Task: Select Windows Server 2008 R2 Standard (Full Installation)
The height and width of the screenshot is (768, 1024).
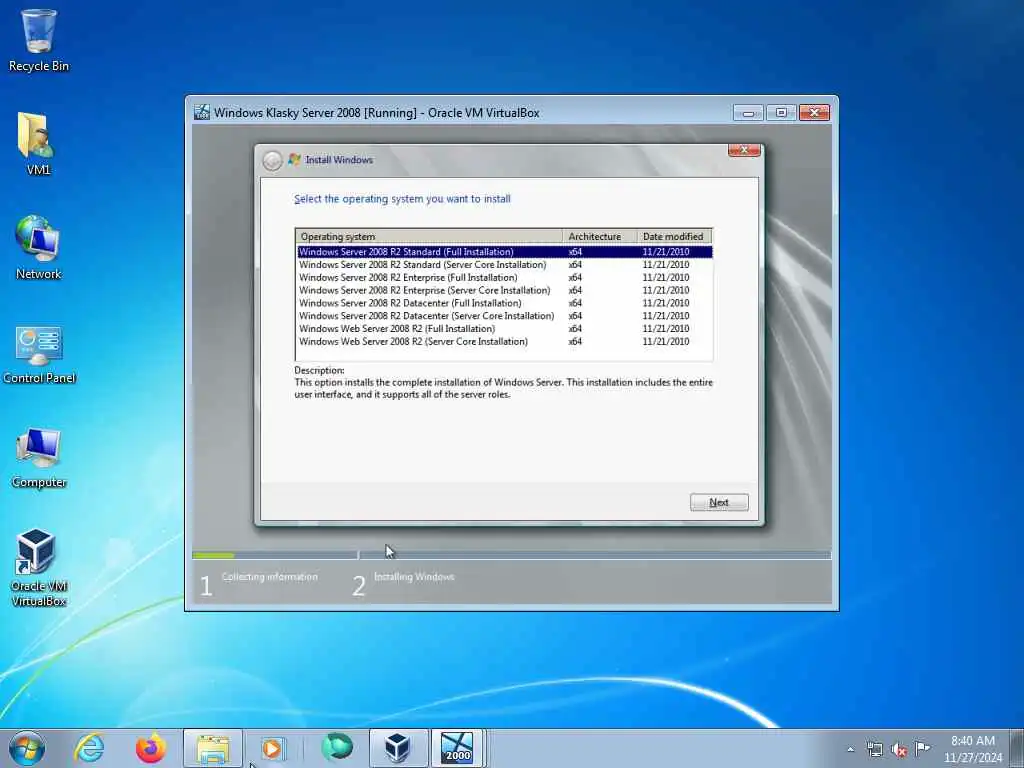Action: pos(504,251)
